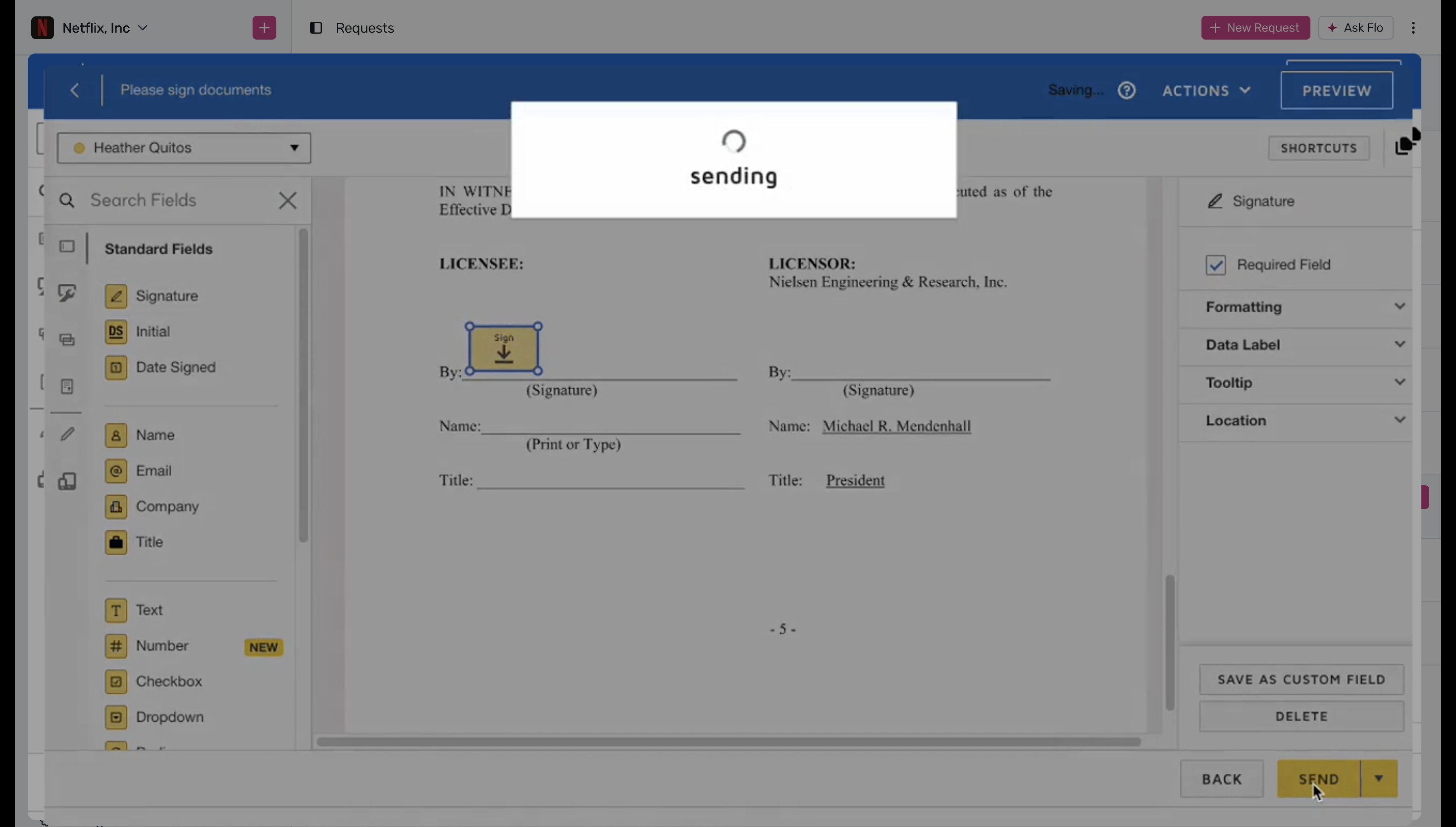1456x827 pixels.
Task: Click the document horizontal scrollbar
Action: coord(728,742)
